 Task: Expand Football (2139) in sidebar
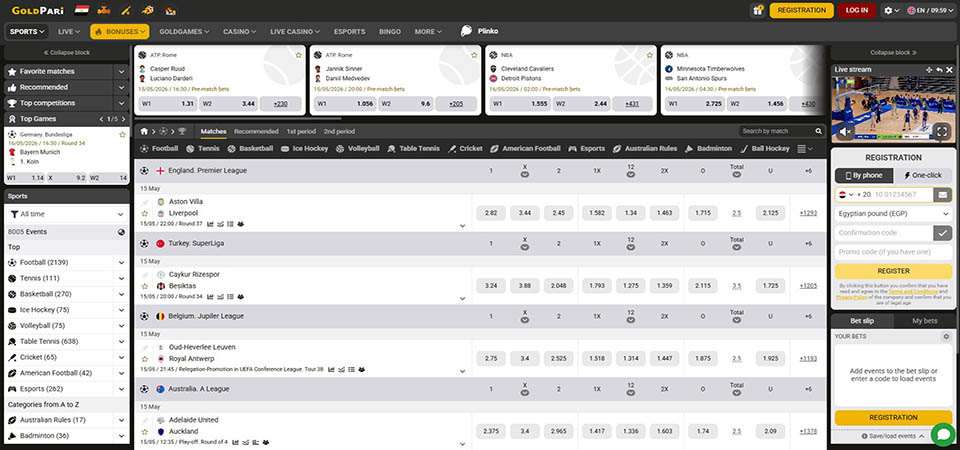121,263
